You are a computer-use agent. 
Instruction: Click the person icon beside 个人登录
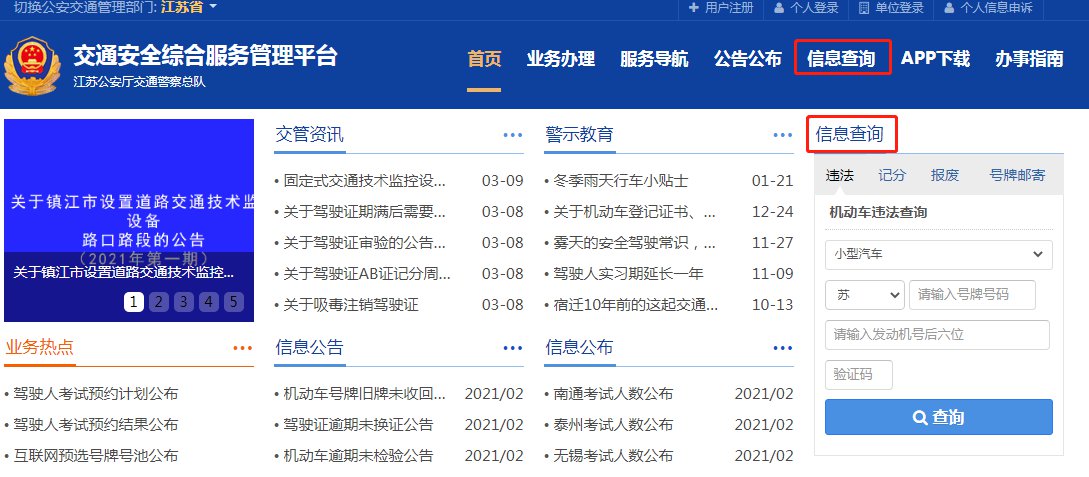[x=779, y=8]
